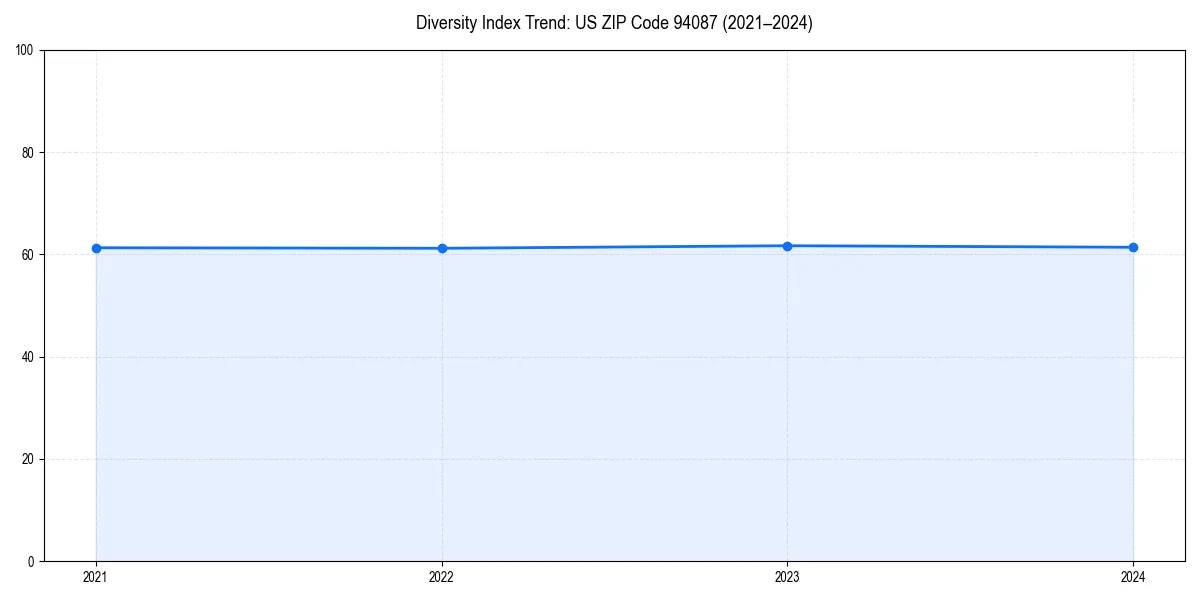This screenshot has width=1200, height=600.
Task: Click the leftmost marker on the line
Action: (96, 247)
